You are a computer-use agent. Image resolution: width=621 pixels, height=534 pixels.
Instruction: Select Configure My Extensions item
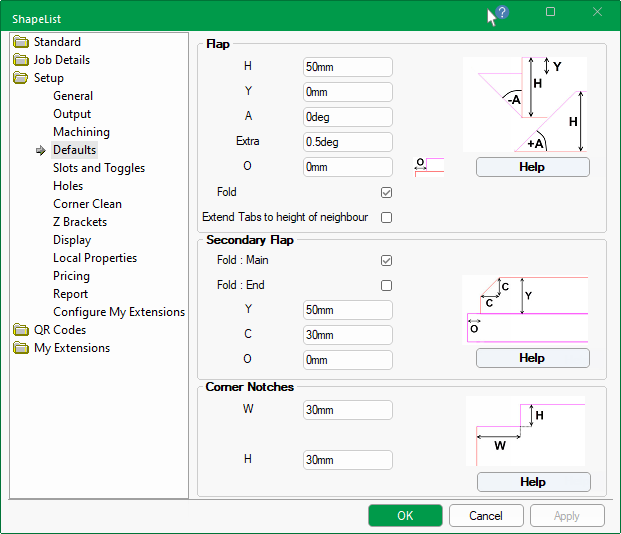coord(119,312)
